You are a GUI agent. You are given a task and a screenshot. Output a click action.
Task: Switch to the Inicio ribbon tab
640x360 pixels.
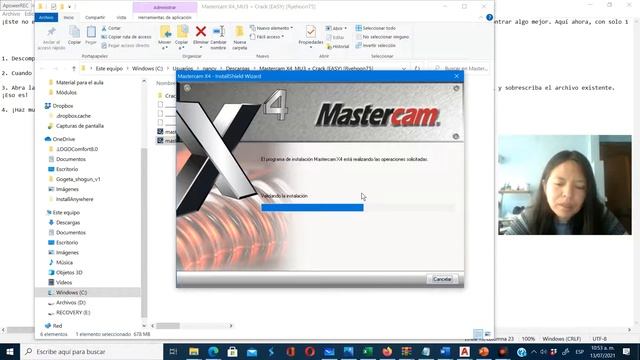pyautogui.click(x=69, y=18)
